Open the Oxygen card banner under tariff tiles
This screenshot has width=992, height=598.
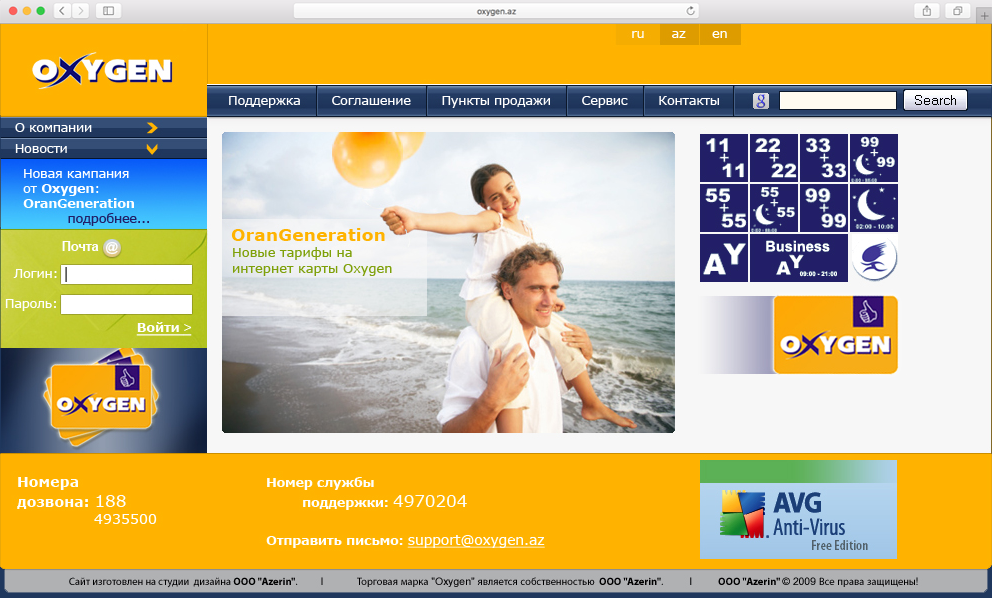point(798,335)
